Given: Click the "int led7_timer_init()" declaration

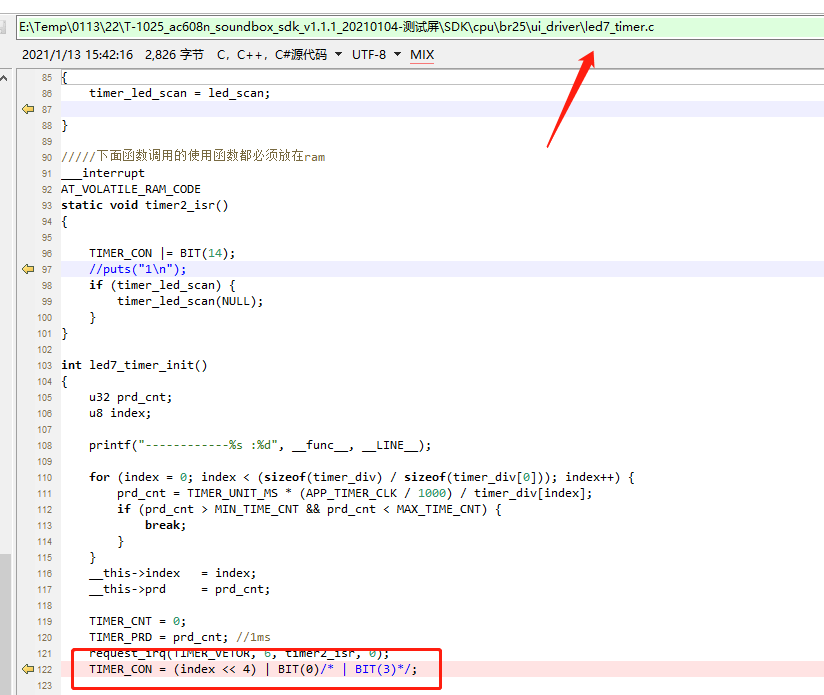Looking at the screenshot, I should (134, 365).
